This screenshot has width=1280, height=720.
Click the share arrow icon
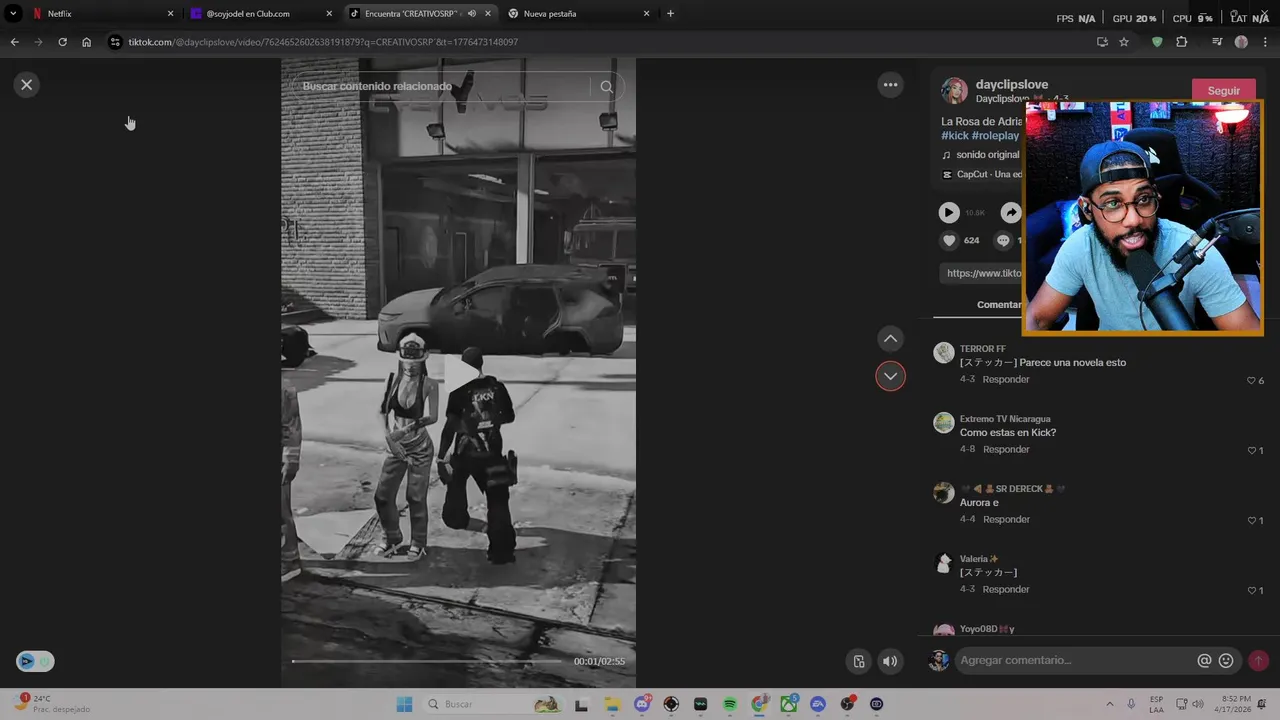pos(1011,212)
